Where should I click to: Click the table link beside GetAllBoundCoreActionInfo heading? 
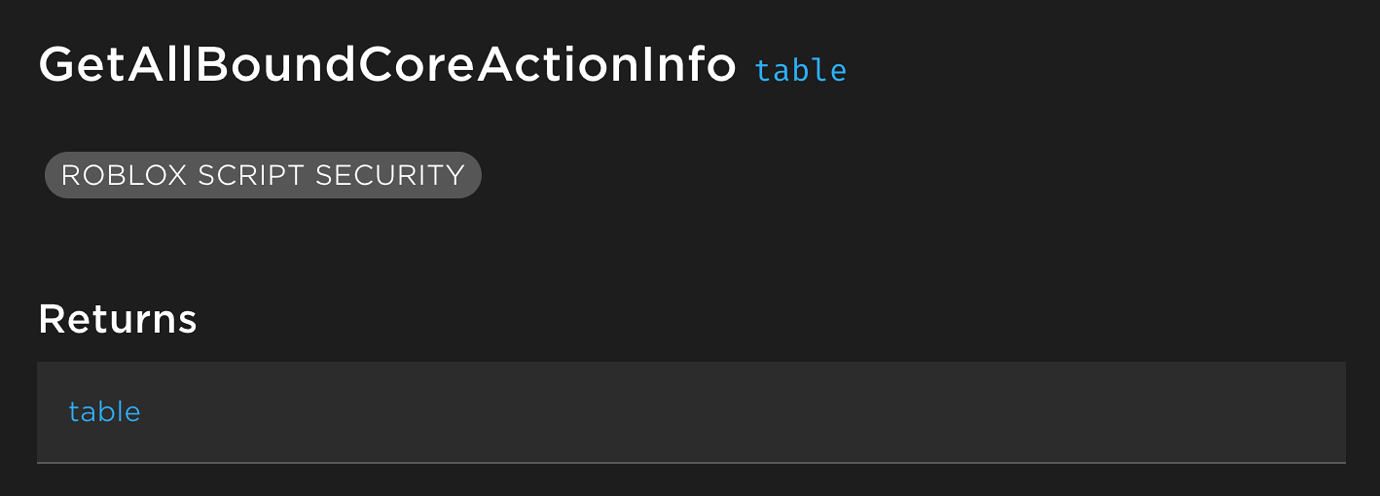(800, 71)
